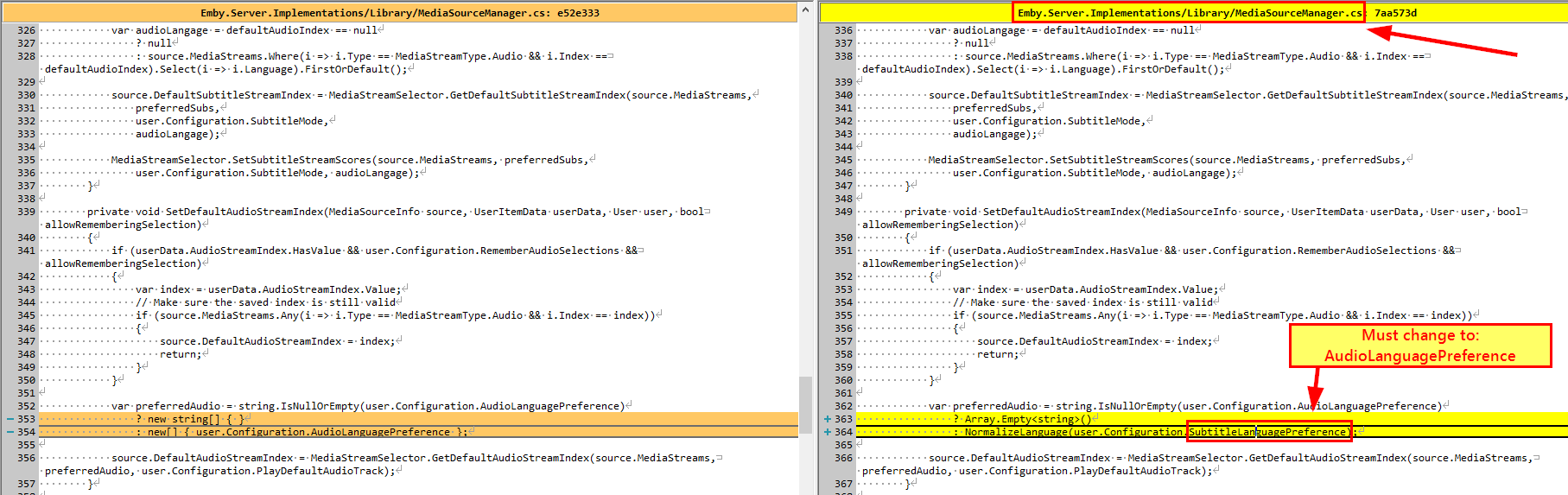Select commit hash 7aa573d in right pane header

click(1396, 13)
